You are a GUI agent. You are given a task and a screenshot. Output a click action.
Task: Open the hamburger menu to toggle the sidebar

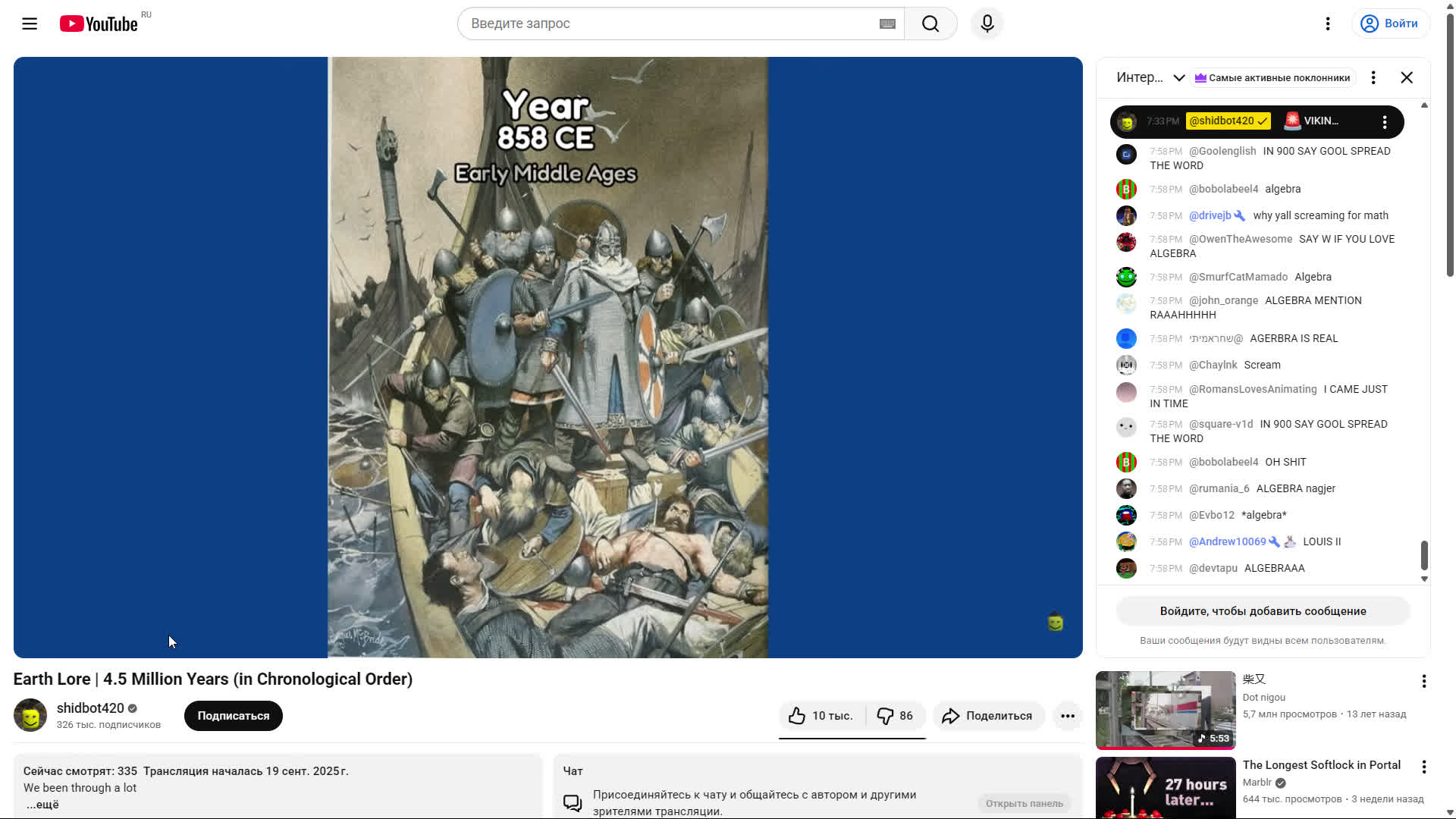click(x=30, y=24)
